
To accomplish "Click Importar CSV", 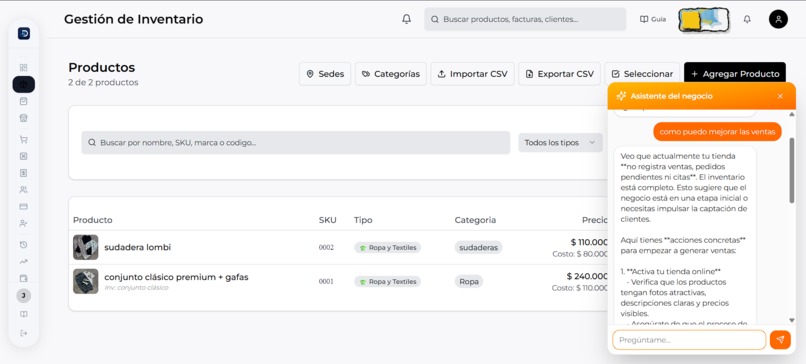I will coord(472,74).
